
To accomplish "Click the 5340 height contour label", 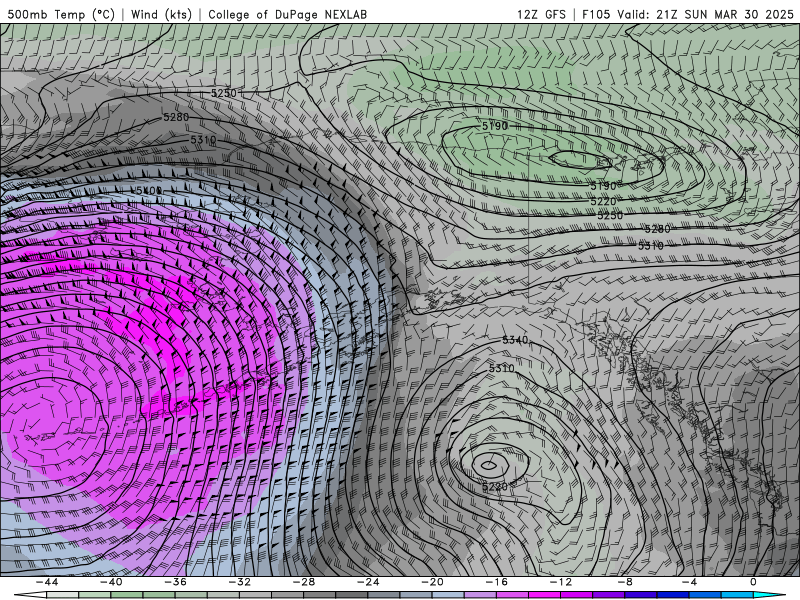I will pos(515,340).
